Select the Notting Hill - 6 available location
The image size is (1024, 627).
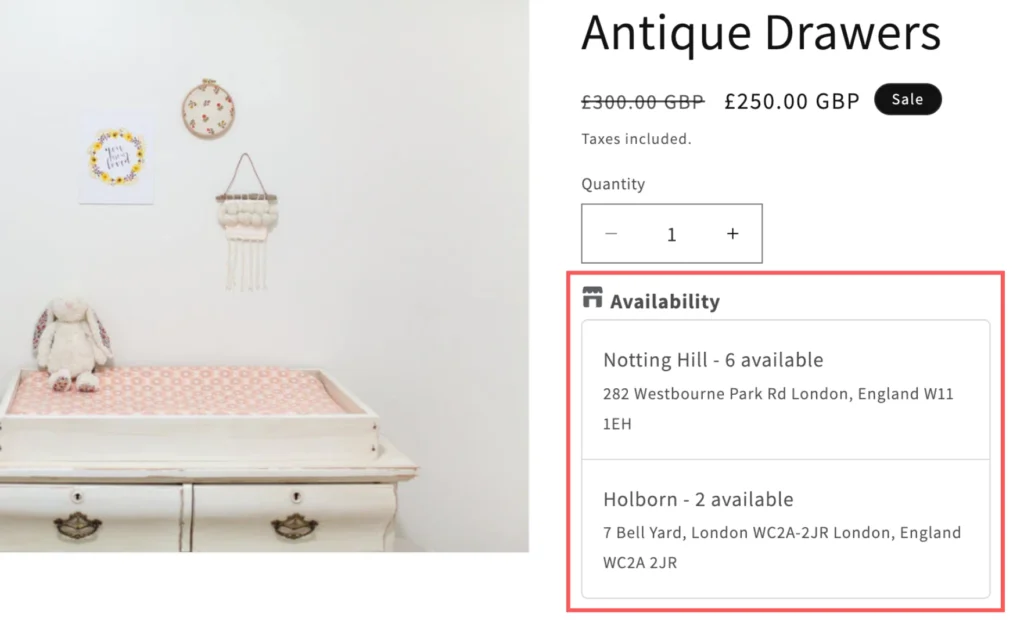[x=713, y=360]
